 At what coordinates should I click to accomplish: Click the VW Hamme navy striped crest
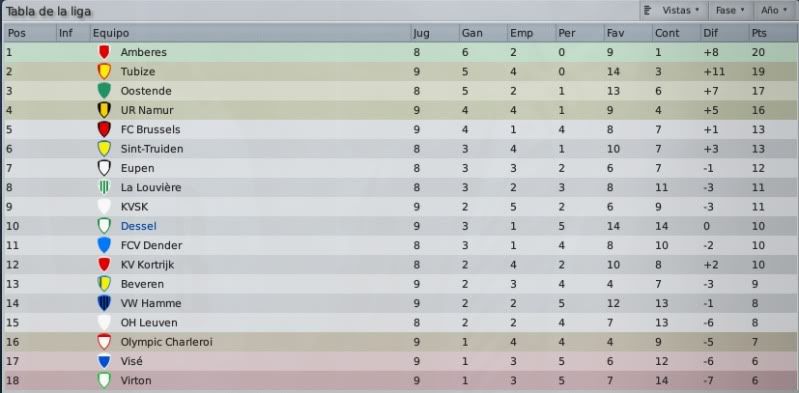(104, 303)
